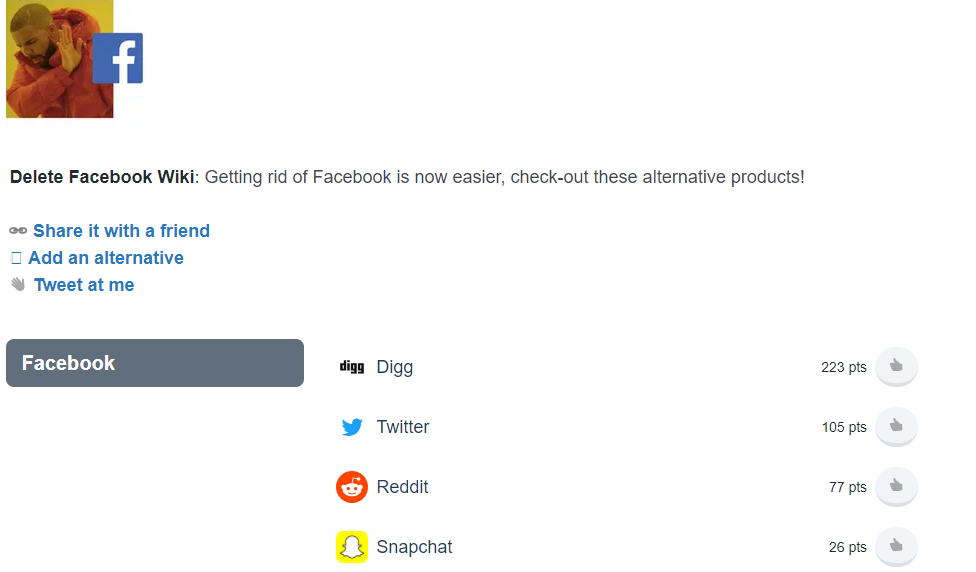Open the Reddit alternative entry
976x572 pixels.
coord(402,487)
